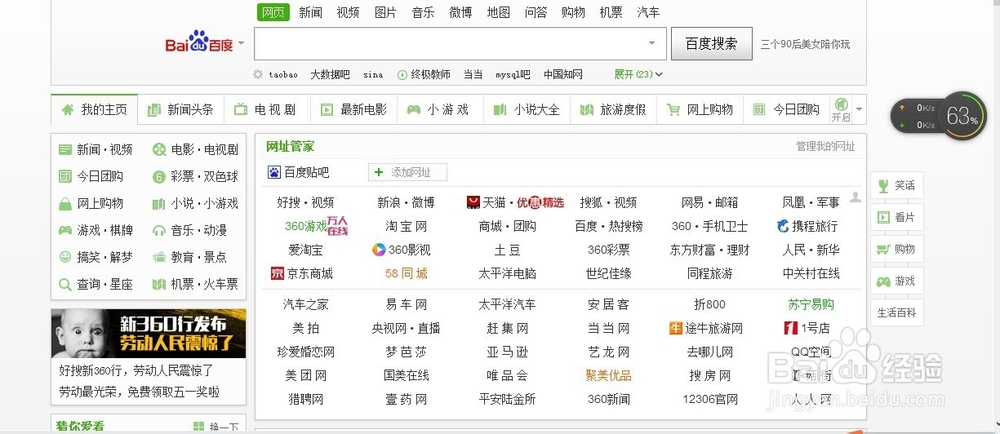Open the 唯品会 link

[507, 375]
